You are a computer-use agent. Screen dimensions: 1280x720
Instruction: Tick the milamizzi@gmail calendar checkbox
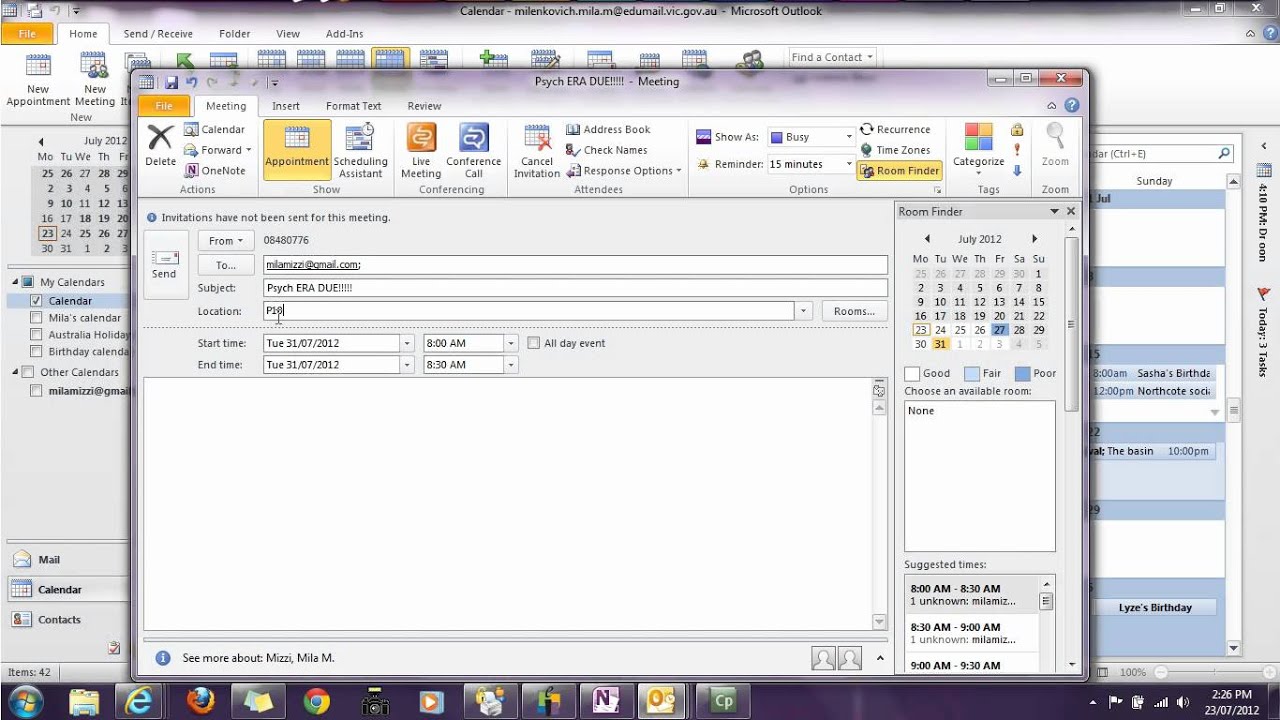(x=36, y=391)
